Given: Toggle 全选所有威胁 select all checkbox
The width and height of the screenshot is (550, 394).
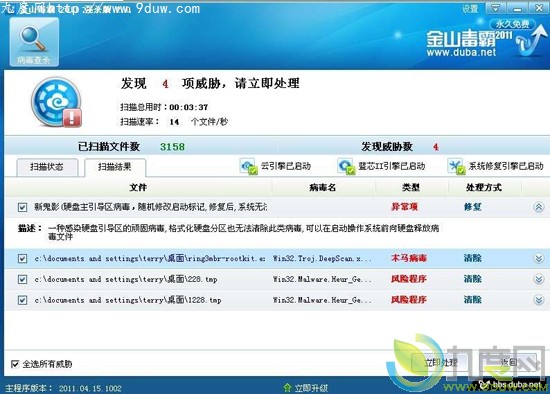Looking at the screenshot, I should [x=15, y=364].
